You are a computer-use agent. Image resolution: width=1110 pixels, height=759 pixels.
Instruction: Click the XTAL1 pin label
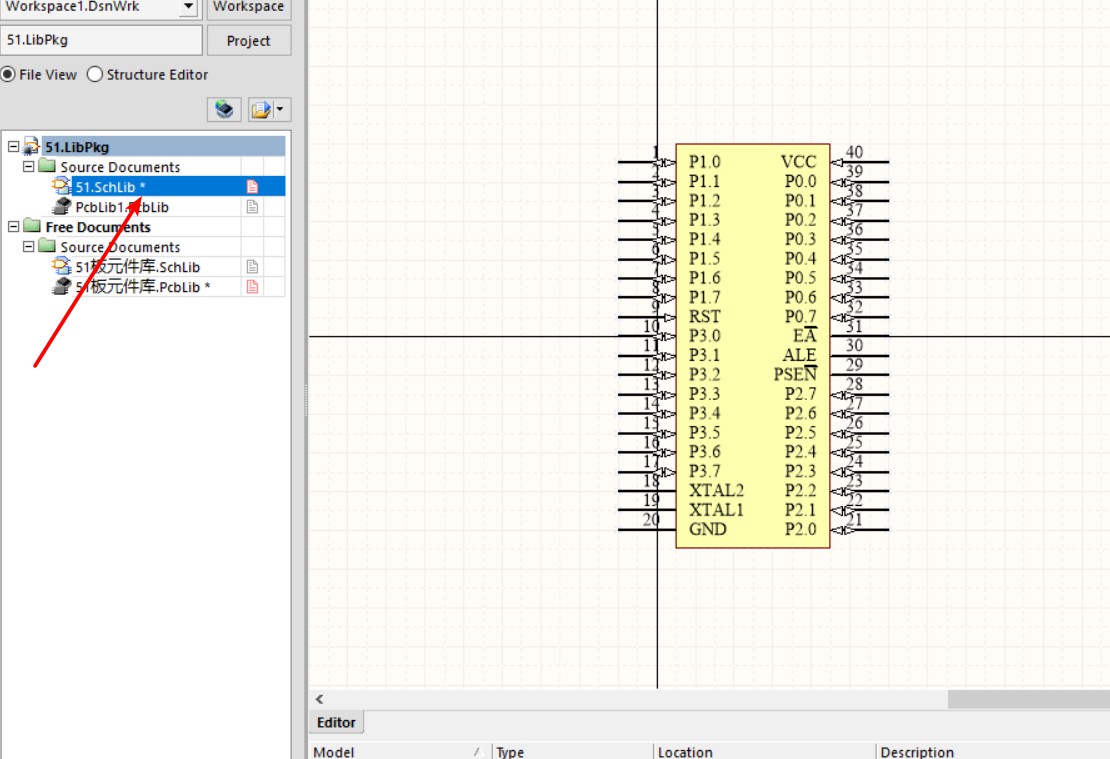click(x=716, y=510)
